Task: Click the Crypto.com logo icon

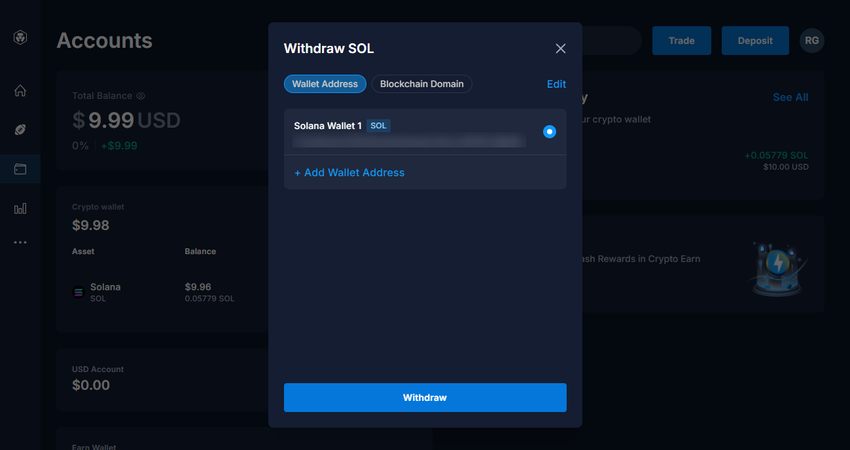Action: click(x=20, y=38)
